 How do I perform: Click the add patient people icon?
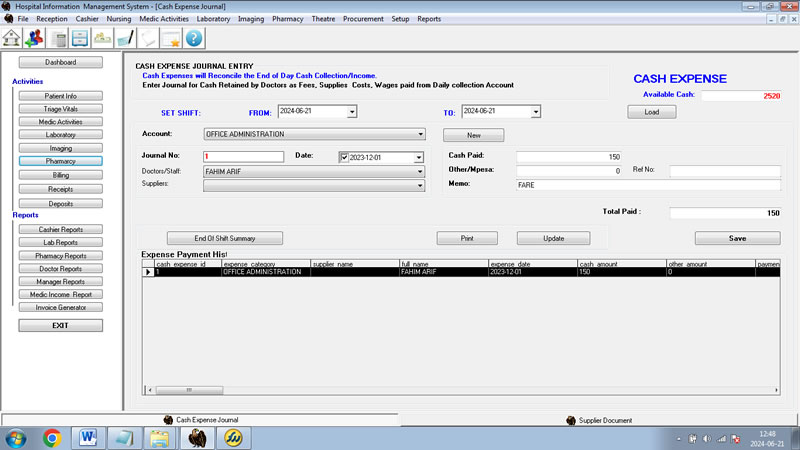click(x=35, y=37)
